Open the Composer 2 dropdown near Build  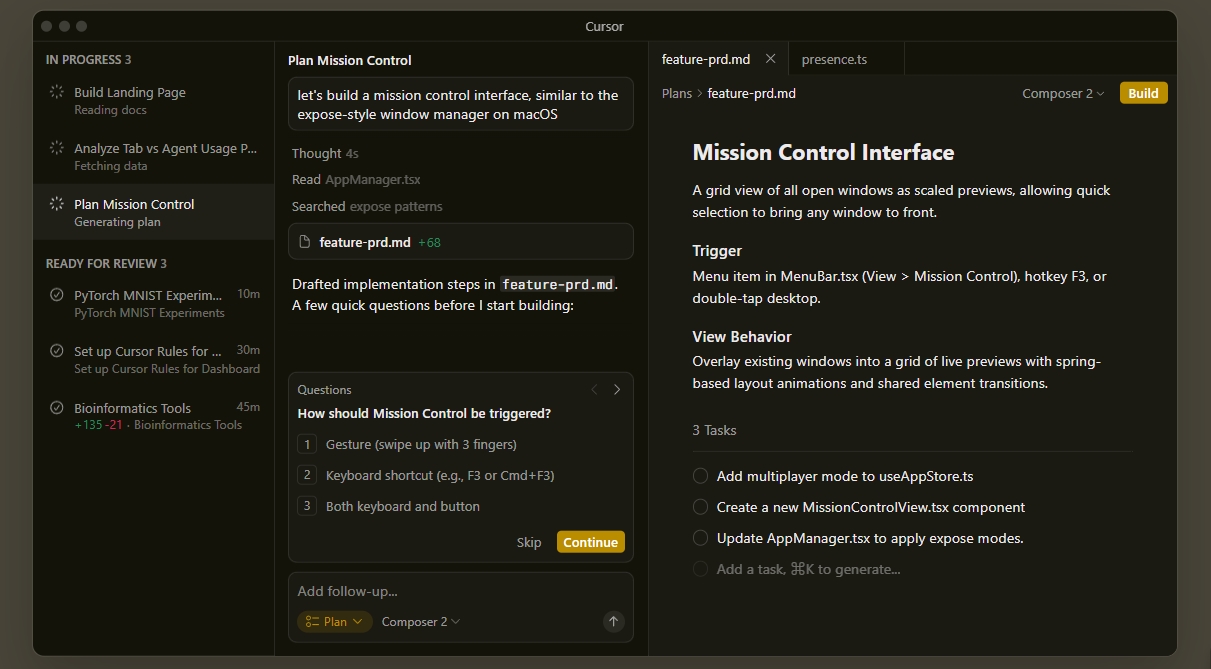coord(1062,92)
